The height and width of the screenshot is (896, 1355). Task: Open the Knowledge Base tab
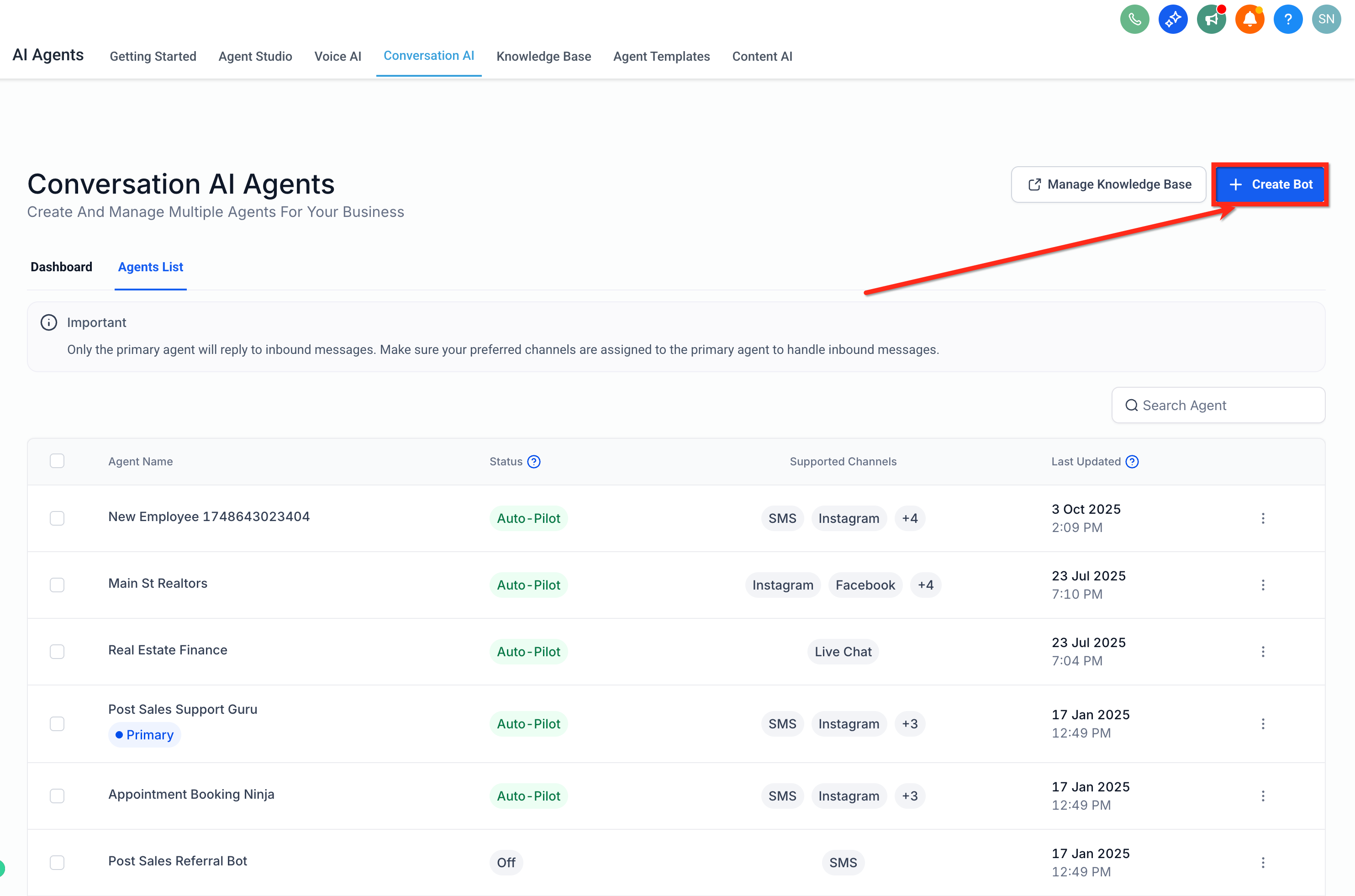[543, 56]
